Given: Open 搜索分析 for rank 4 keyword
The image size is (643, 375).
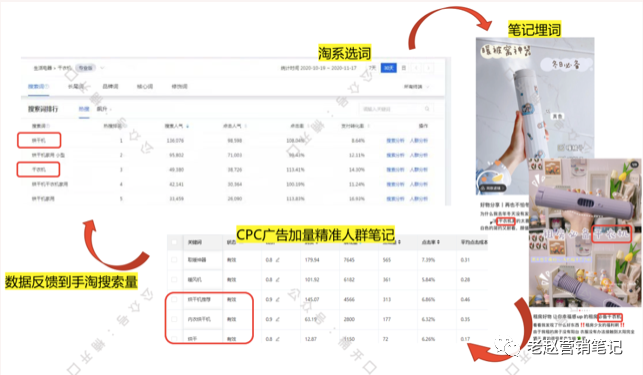Looking at the screenshot, I should pyautogui.click(x=395, y=184).
